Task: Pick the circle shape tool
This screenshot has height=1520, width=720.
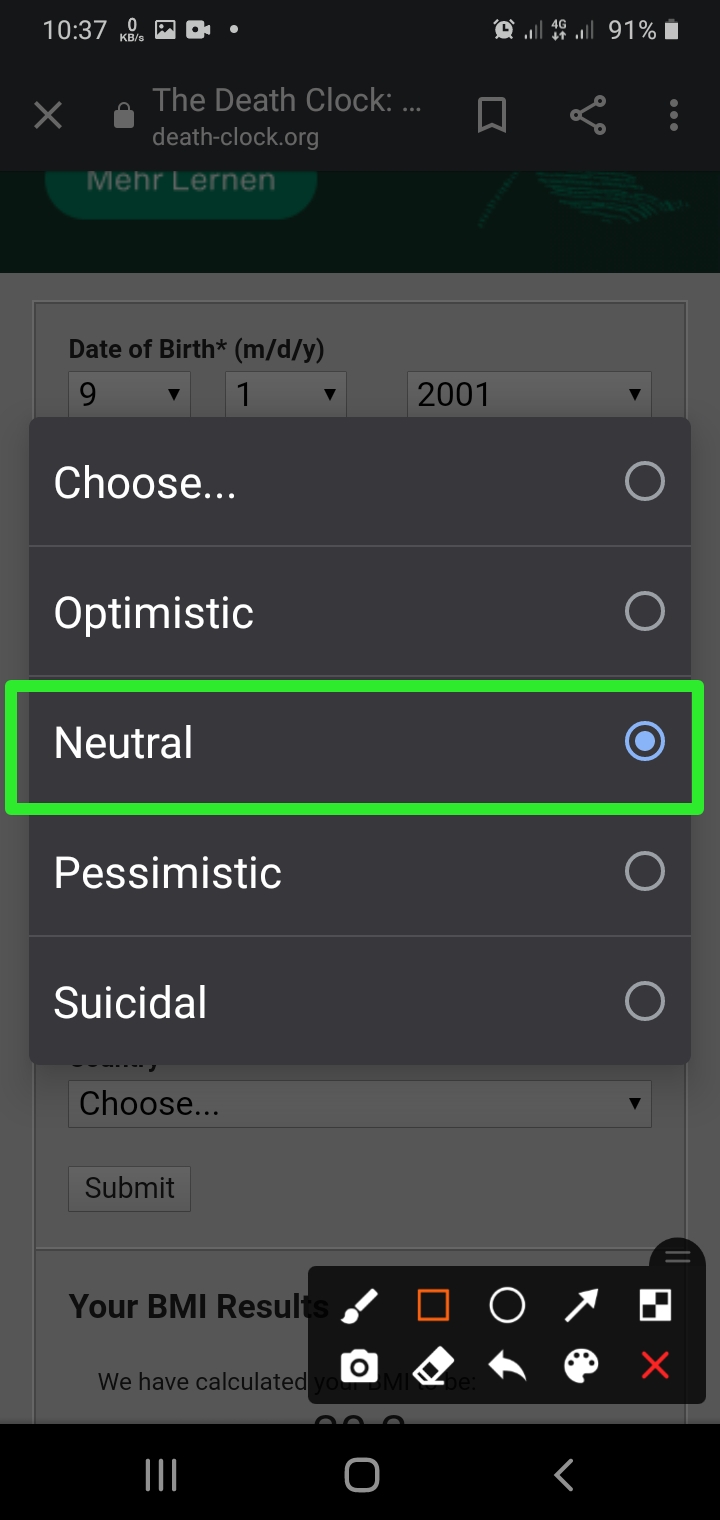Action: [507, 1305]
